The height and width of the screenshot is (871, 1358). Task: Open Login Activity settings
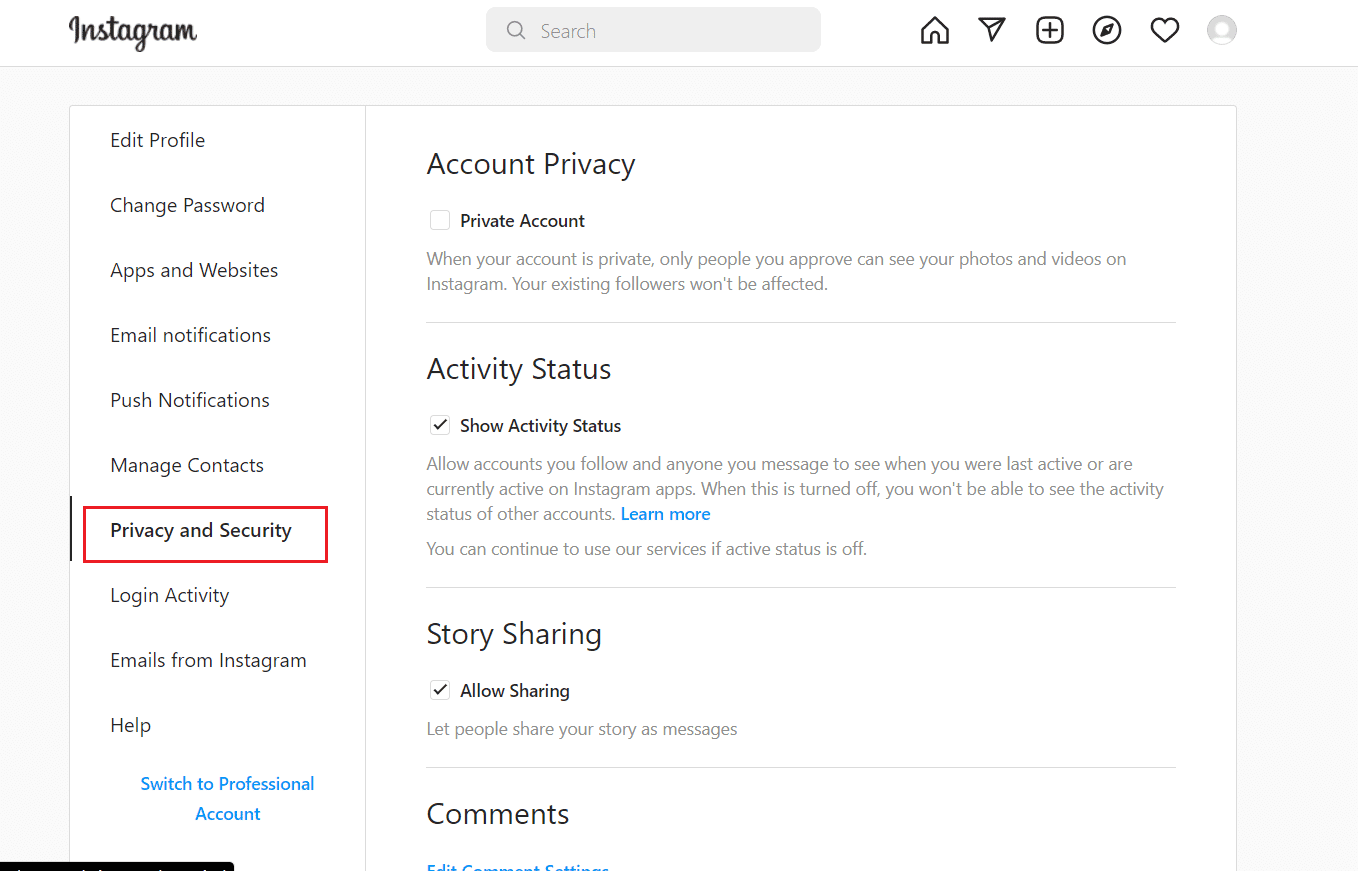pos(169,595)
